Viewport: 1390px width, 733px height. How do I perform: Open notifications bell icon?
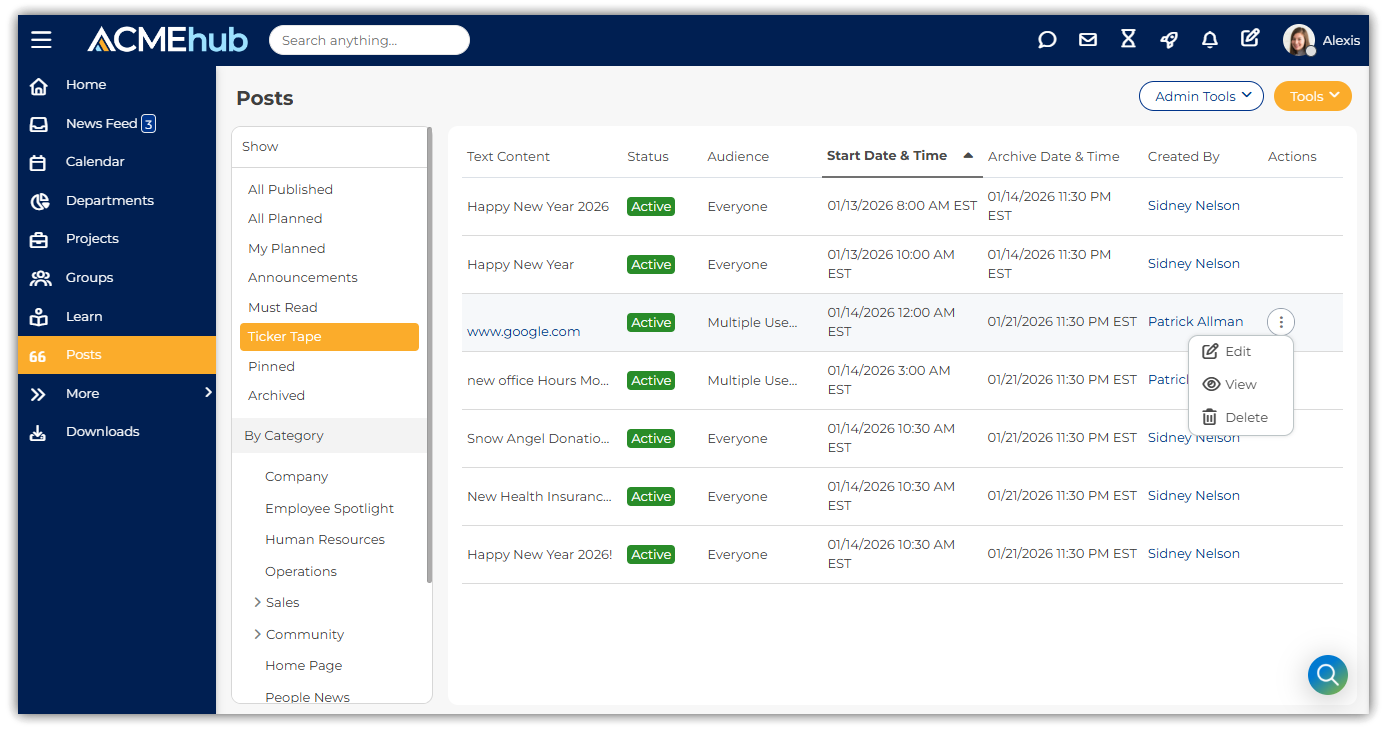click(x=1209, y=40)
